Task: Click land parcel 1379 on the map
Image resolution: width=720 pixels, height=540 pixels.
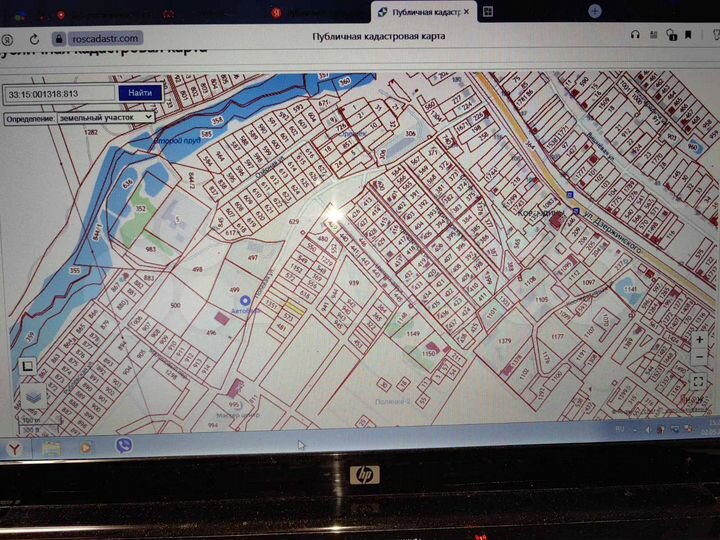Action: 504,342
